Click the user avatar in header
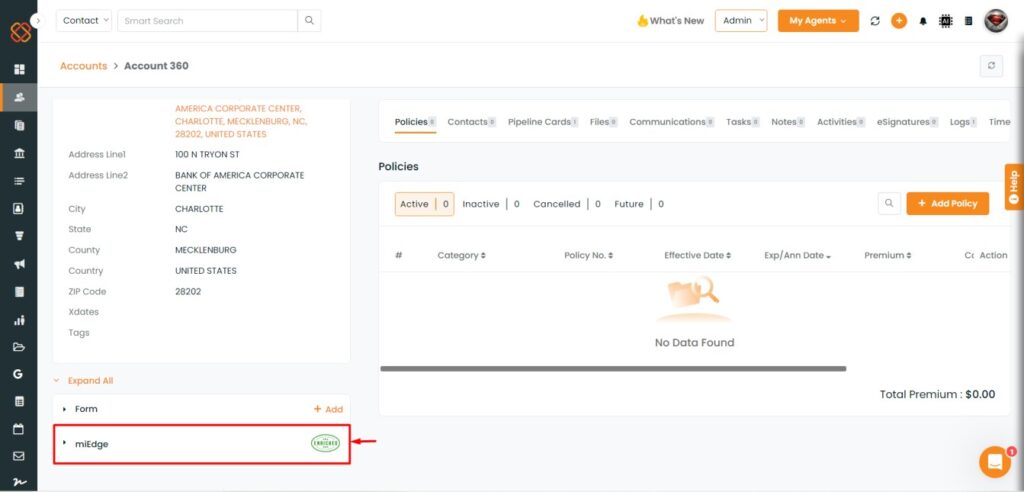The height and width of the screenshot is (492, 1024). tap(996, 21)
